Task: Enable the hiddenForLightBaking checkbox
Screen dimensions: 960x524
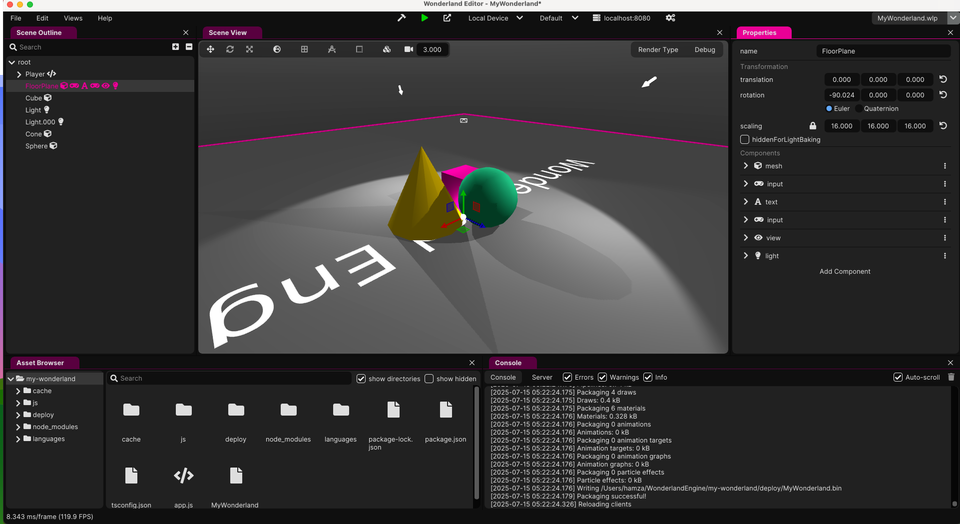Action: [745, 139]
